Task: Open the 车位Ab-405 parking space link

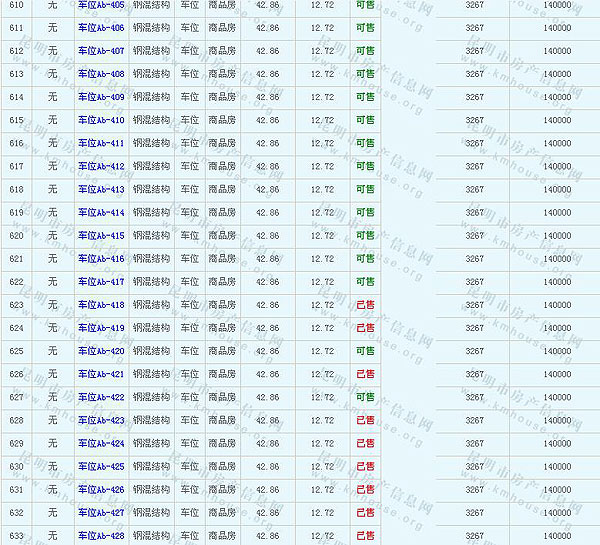Action: coord(101,5)
